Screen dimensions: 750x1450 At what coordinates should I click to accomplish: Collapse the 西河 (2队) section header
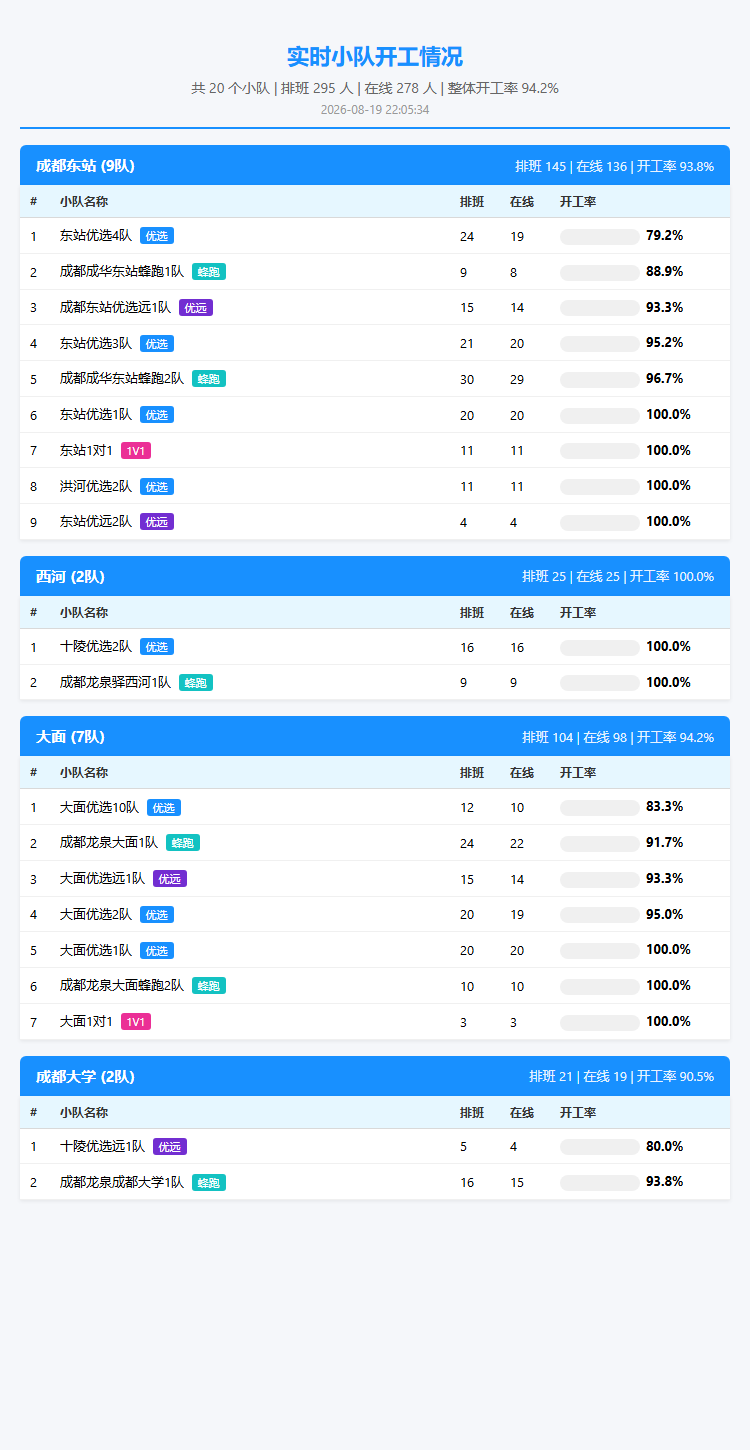375,576
